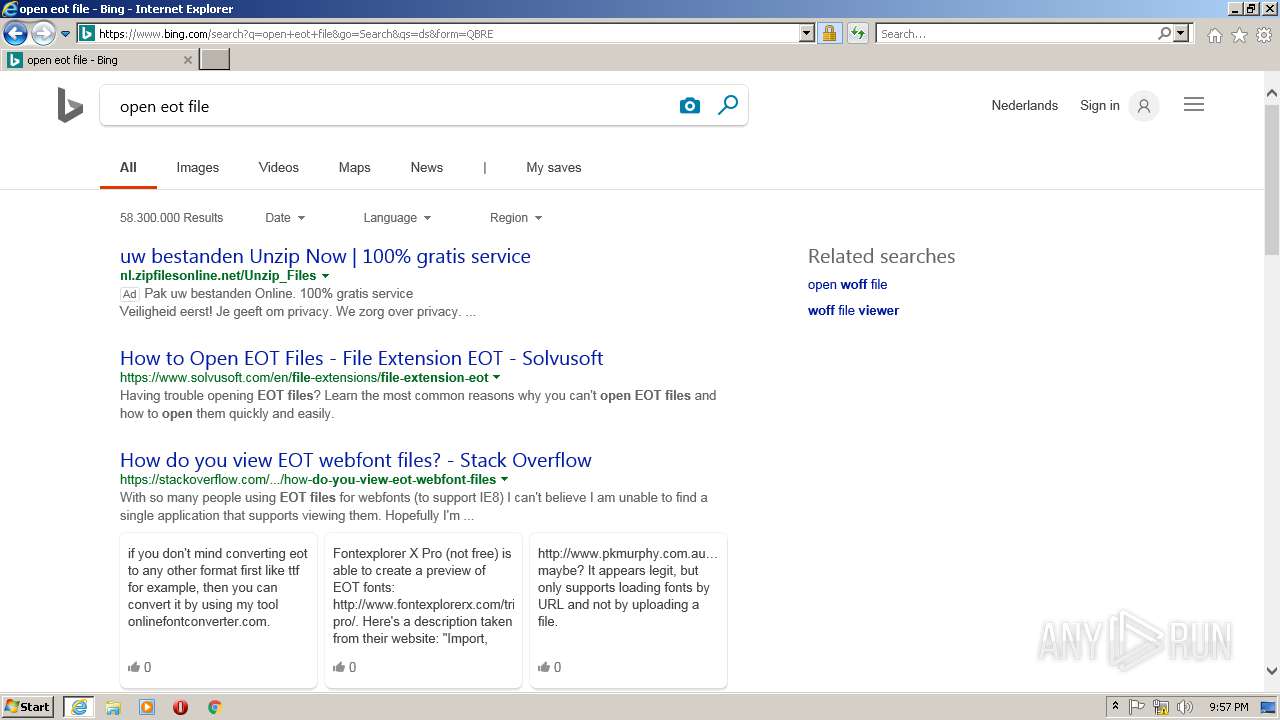The height and width of the screenshot is (720, 1280).
Task: Click taskbar clock showing 9:57 PM
Action: (x=1228, y=707)
